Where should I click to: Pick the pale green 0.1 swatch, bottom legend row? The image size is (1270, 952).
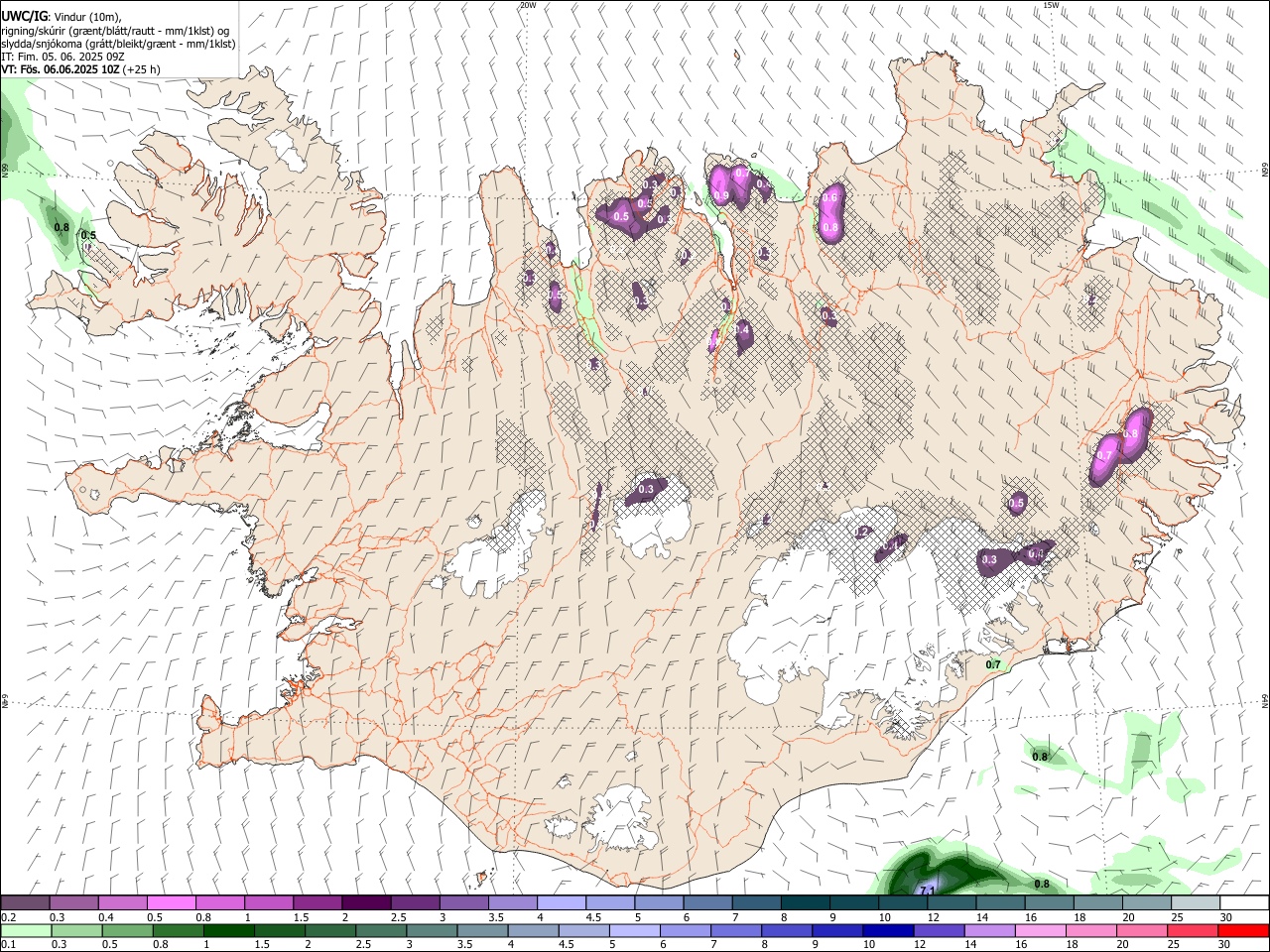[x=26, y=930]
